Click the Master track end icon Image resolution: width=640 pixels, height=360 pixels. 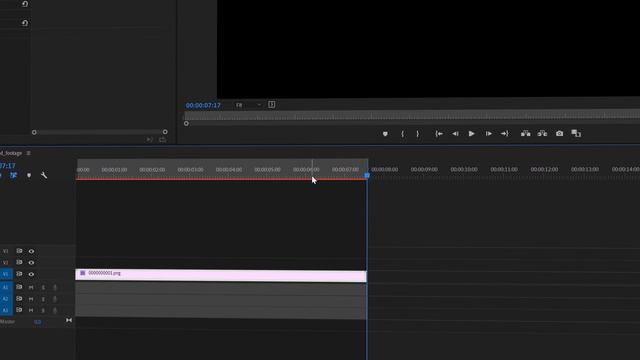69,320
